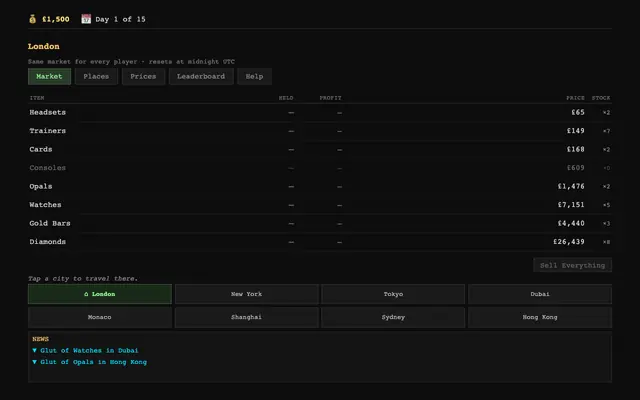Travel to Tokyo
The height and width of the screenshot is (400, 640).
tap(393, 294)
